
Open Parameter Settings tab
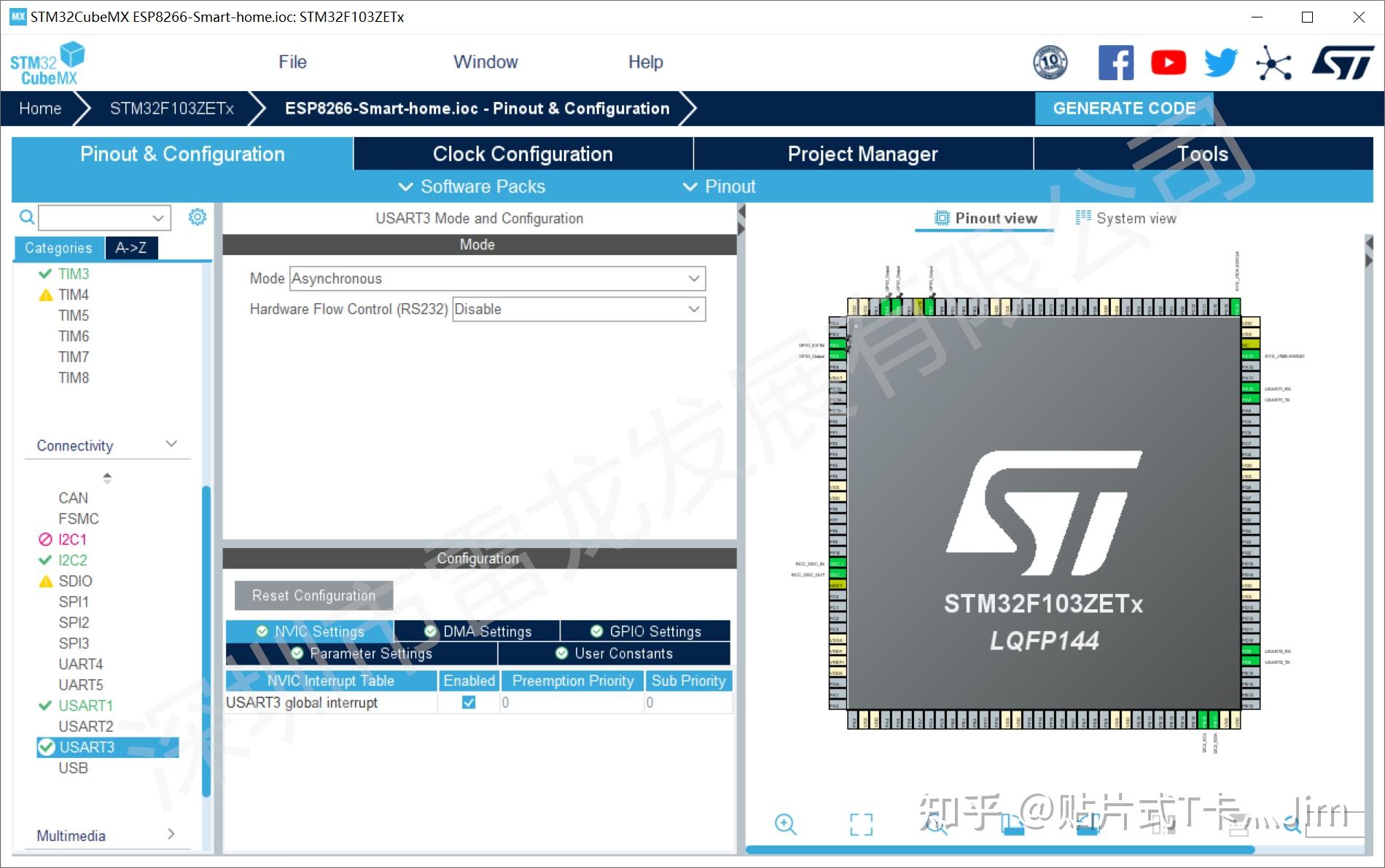pos(362,653)
